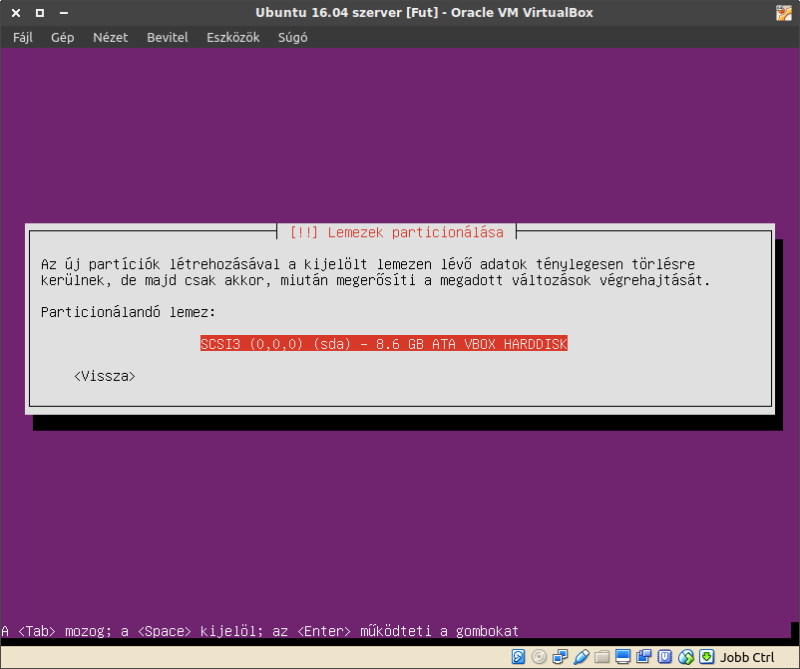Click the 'Particionálandó lemez:' label
The height and width of the screenshot is (669, 800).
tap(128, 312)
